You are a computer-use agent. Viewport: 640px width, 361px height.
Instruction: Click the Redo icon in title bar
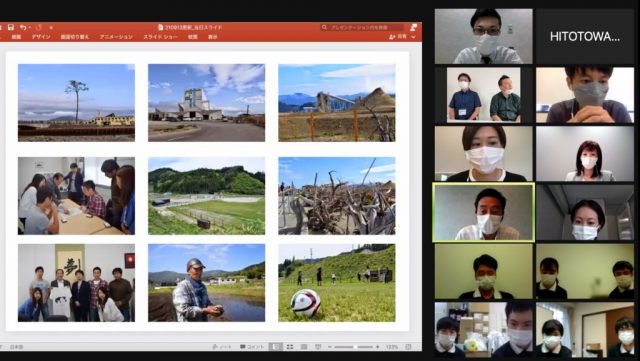point(39,27)
